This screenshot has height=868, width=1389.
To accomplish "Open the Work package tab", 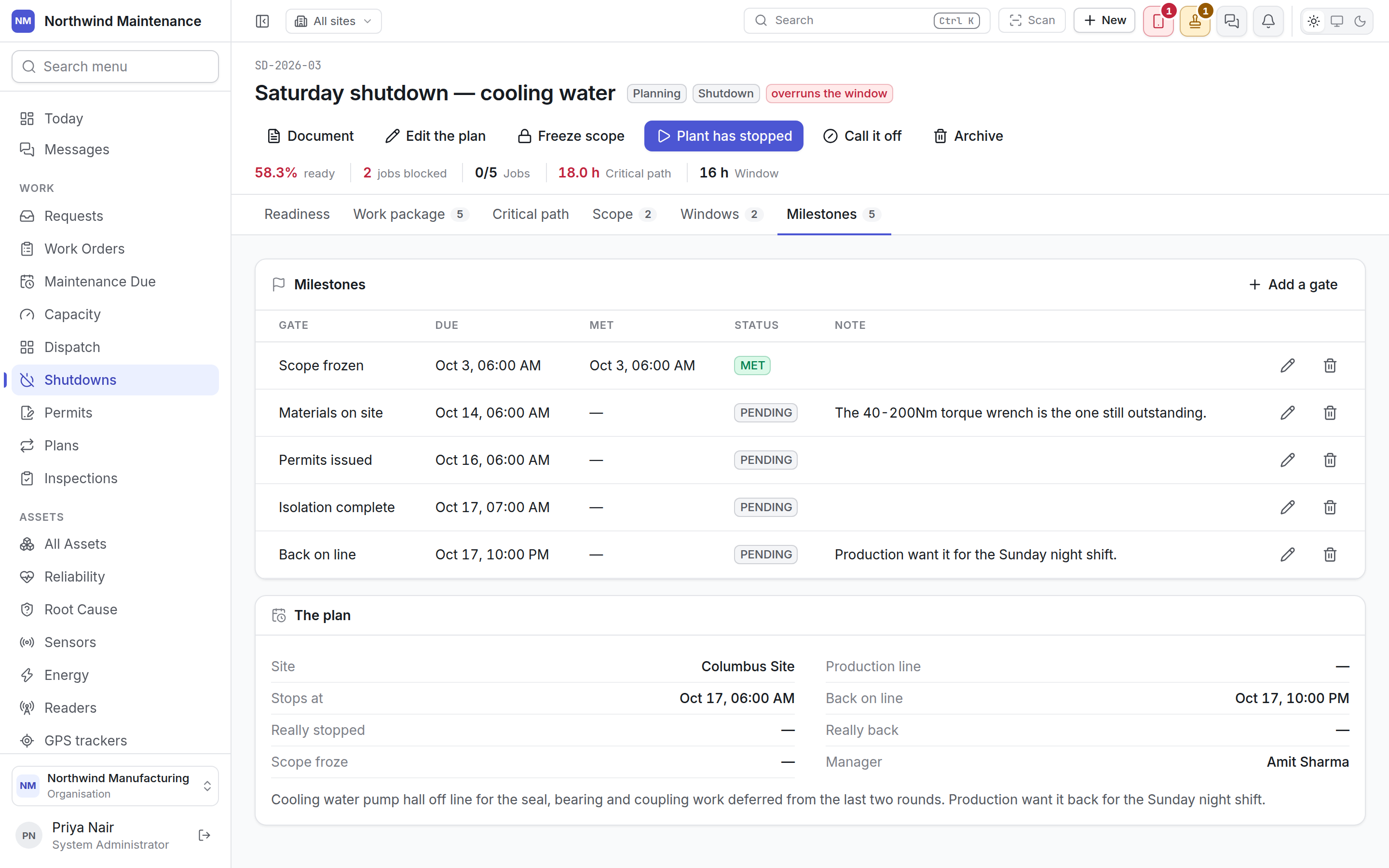I will (x=411, y=214).
